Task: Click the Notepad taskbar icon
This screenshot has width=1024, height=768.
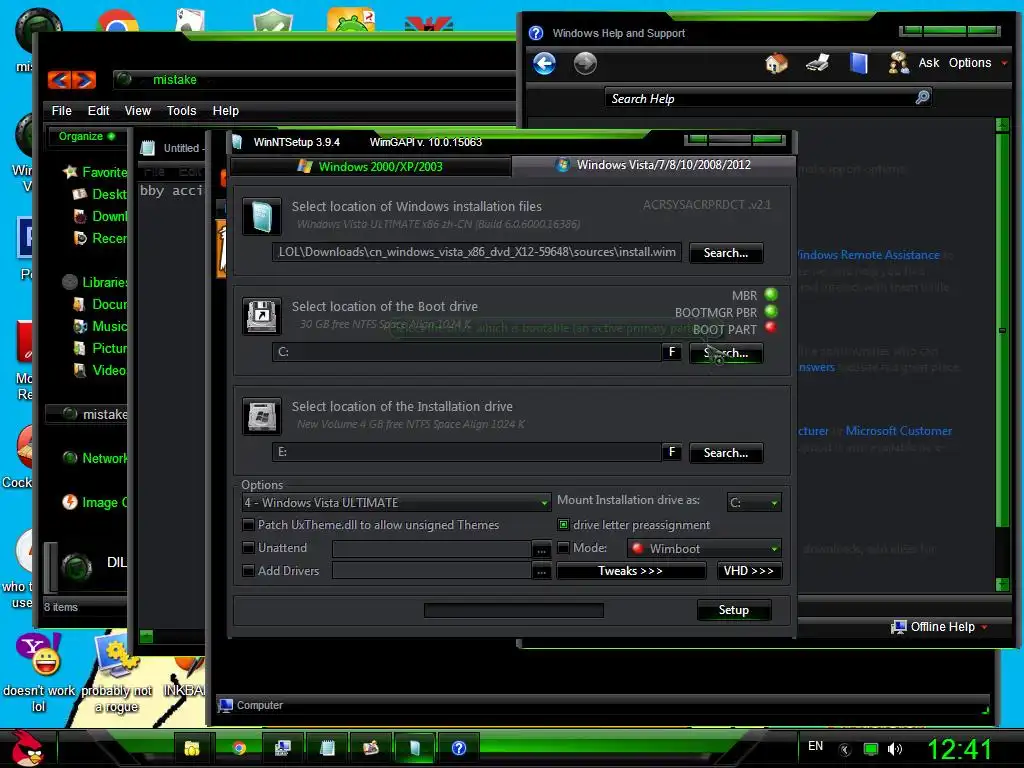Action: coord(327,748)
